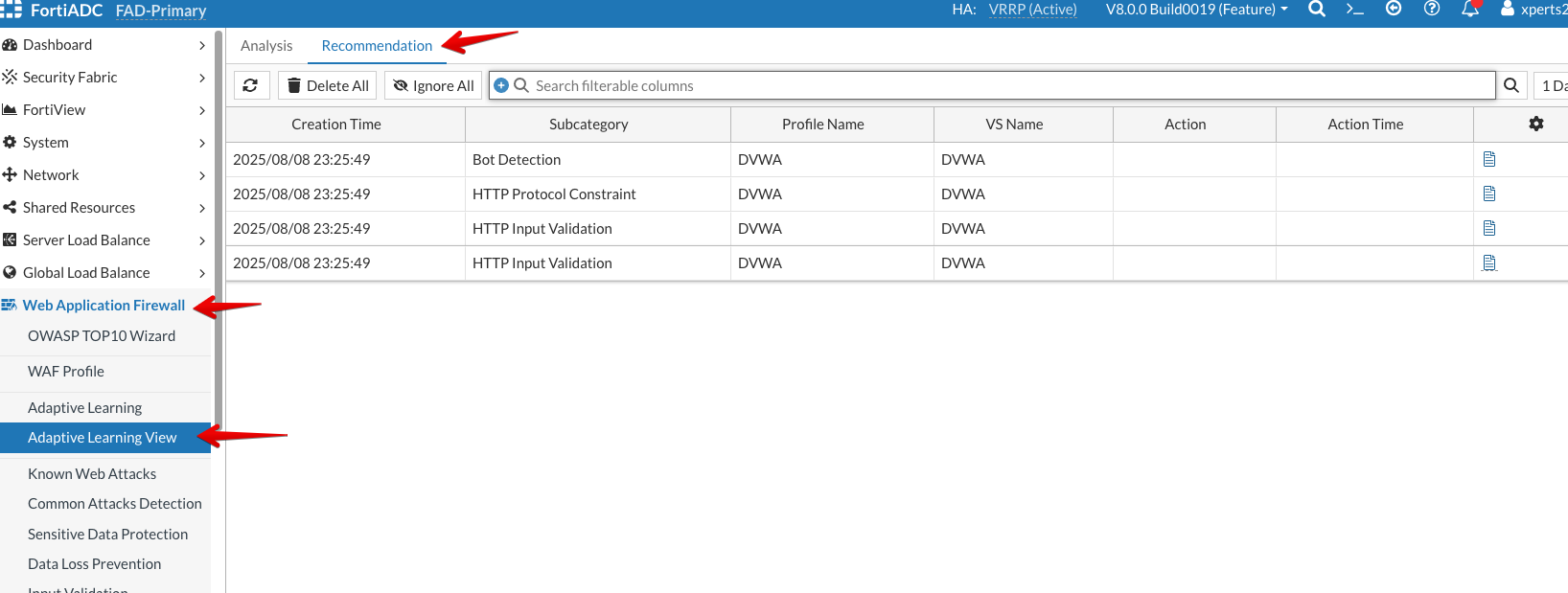1568x593 pixels.
Task: Click the global search magnifier in header
Action: click(1317, 10)
